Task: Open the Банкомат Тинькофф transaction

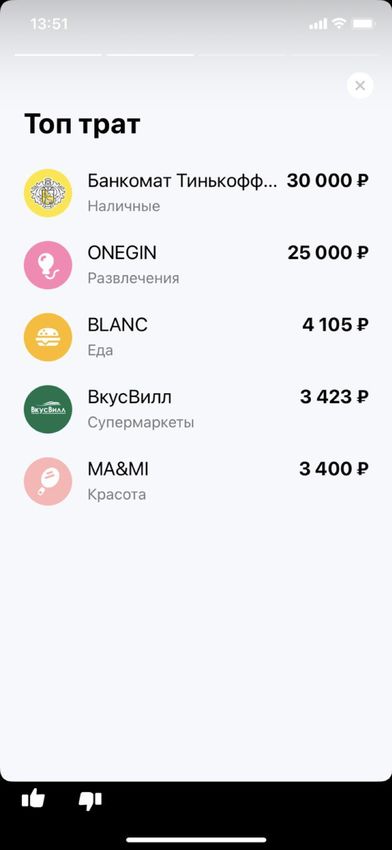Action: coord(196,193)
